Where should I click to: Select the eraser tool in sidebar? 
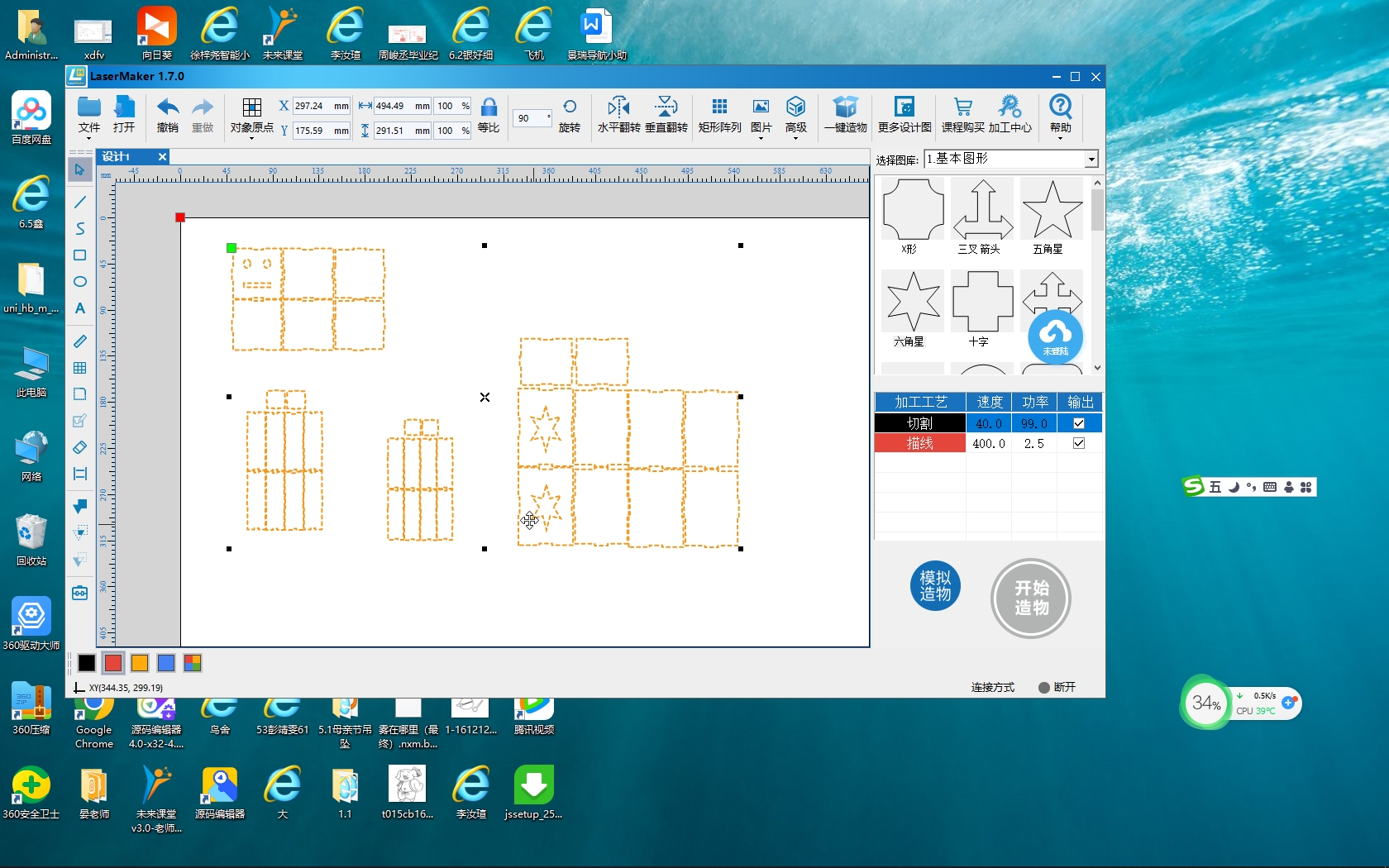click(x=79, y=447)
